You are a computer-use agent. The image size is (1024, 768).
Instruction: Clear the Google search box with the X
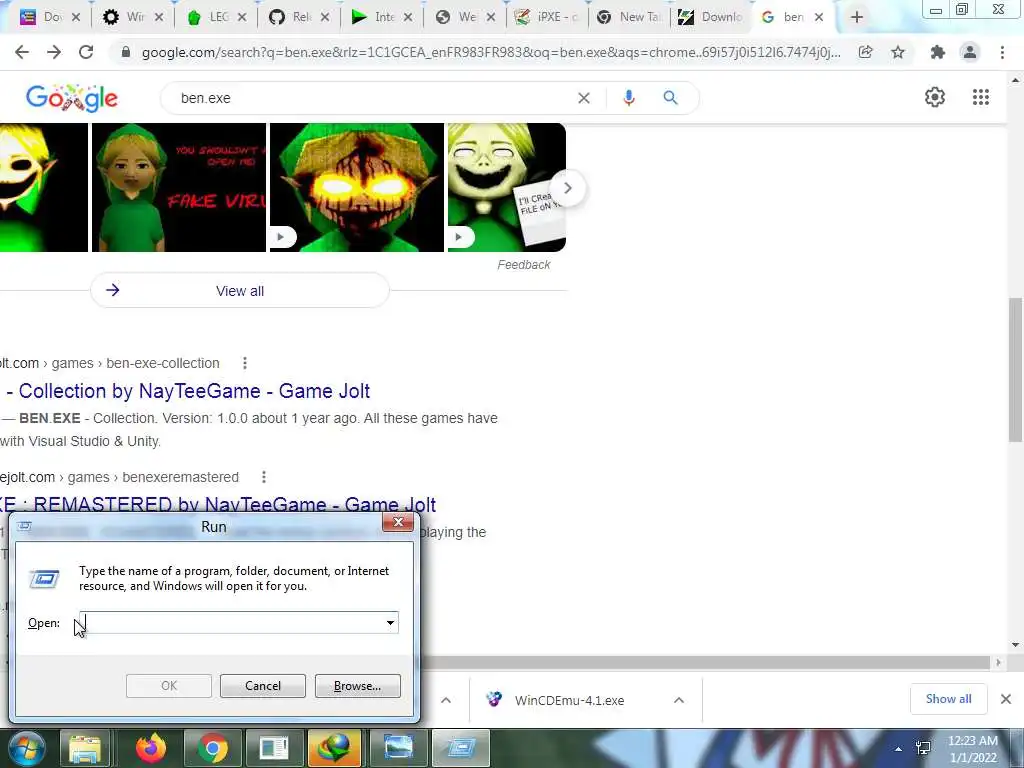click(584, 98)
